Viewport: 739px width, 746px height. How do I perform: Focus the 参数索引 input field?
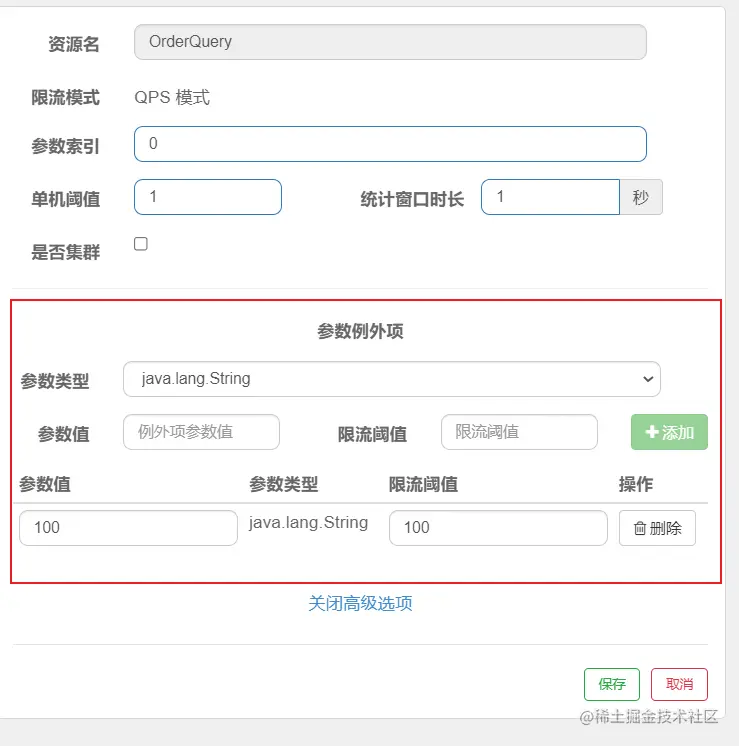point(390,144)
